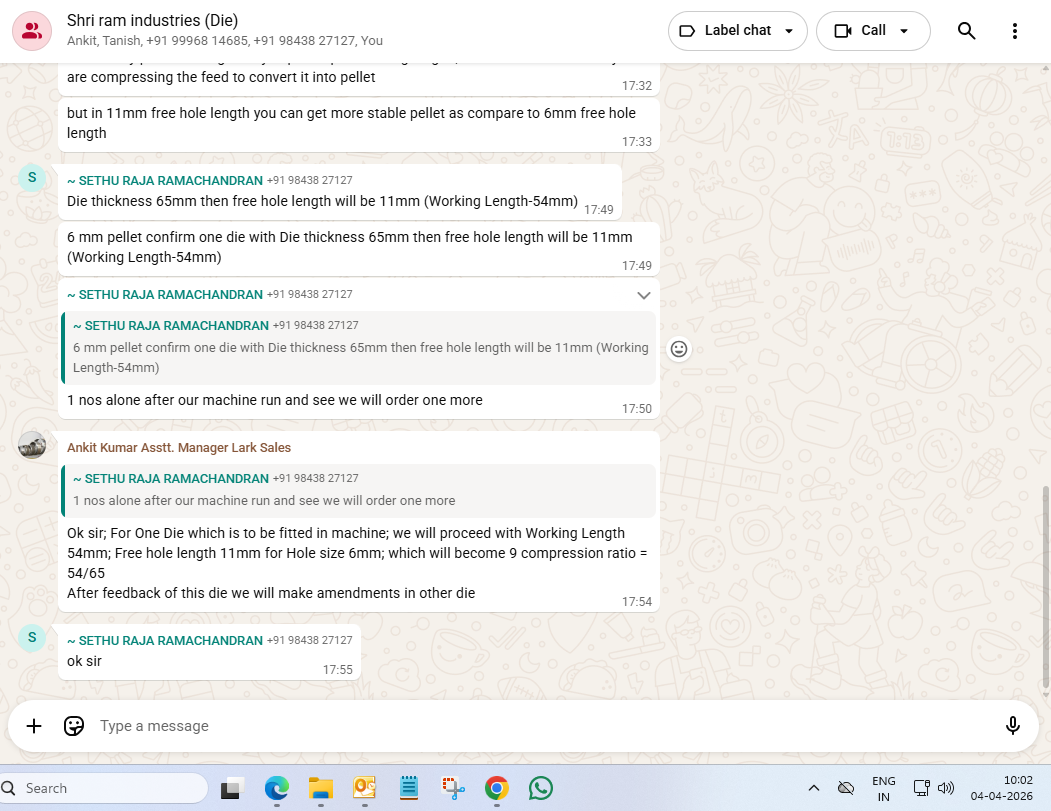
Task: Jump to quoted '1 nos alone' message
Action: [x=358, y=490]
